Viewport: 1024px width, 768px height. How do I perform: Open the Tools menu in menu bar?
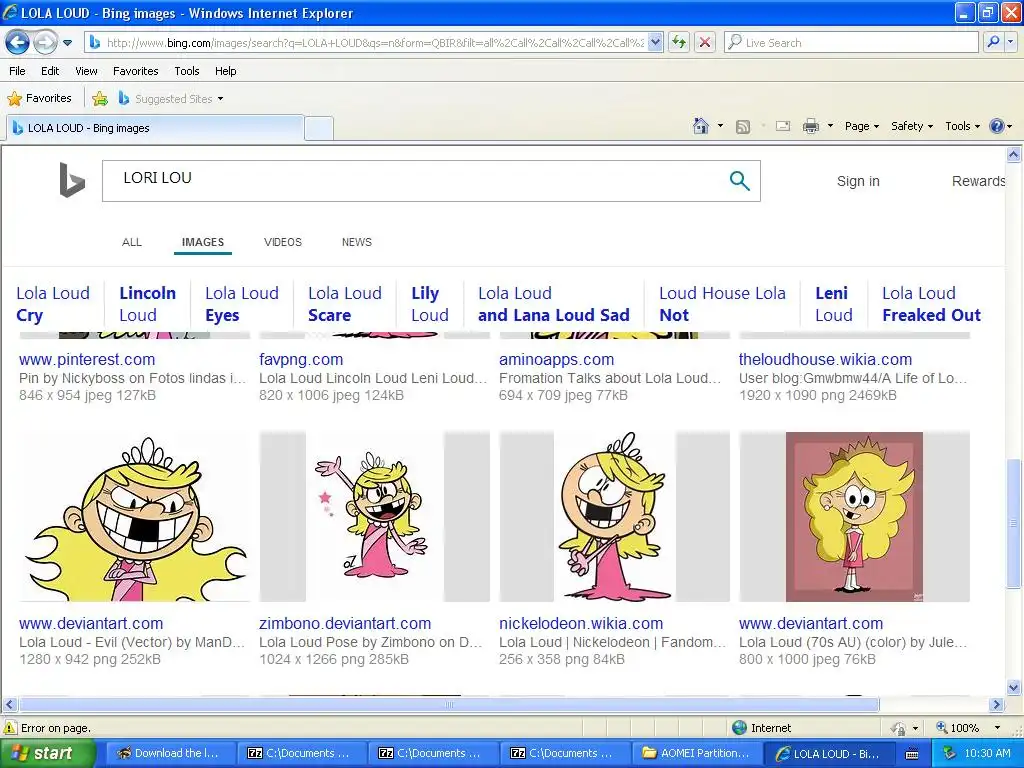(187, 71)
